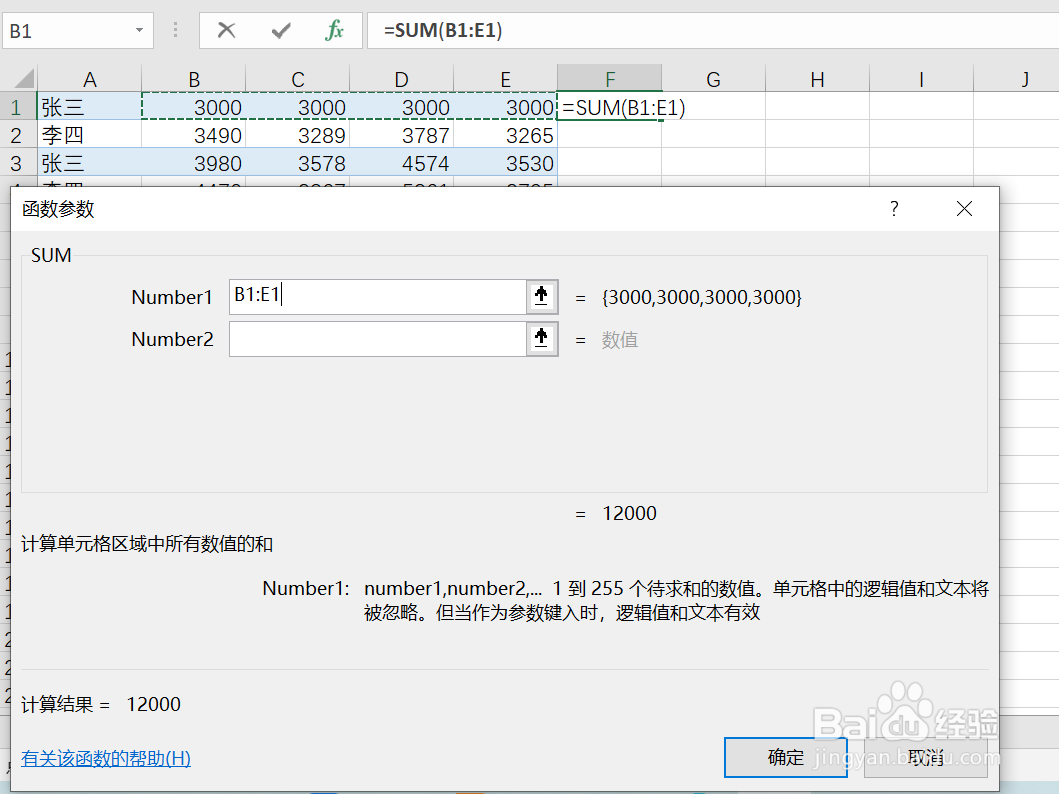The height and width of the screenshot is (794, 1059).
Task: Click the empty Number2 input field
Action: click(x=380, y=338)
